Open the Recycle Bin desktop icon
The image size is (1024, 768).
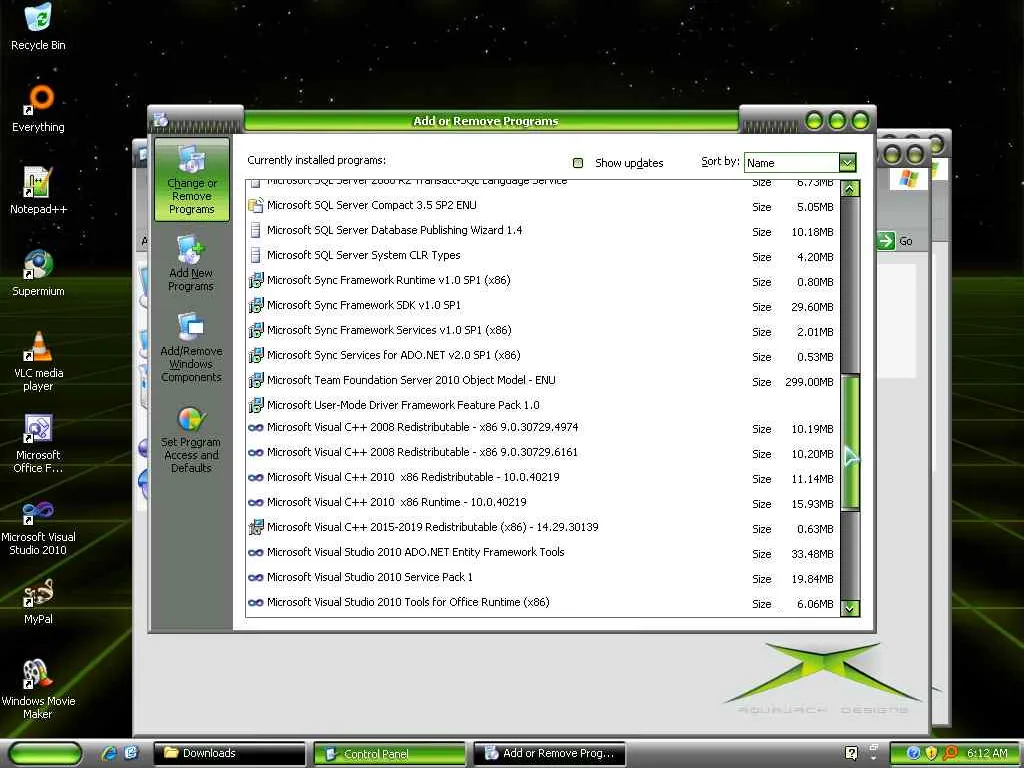tap(38, 26)
